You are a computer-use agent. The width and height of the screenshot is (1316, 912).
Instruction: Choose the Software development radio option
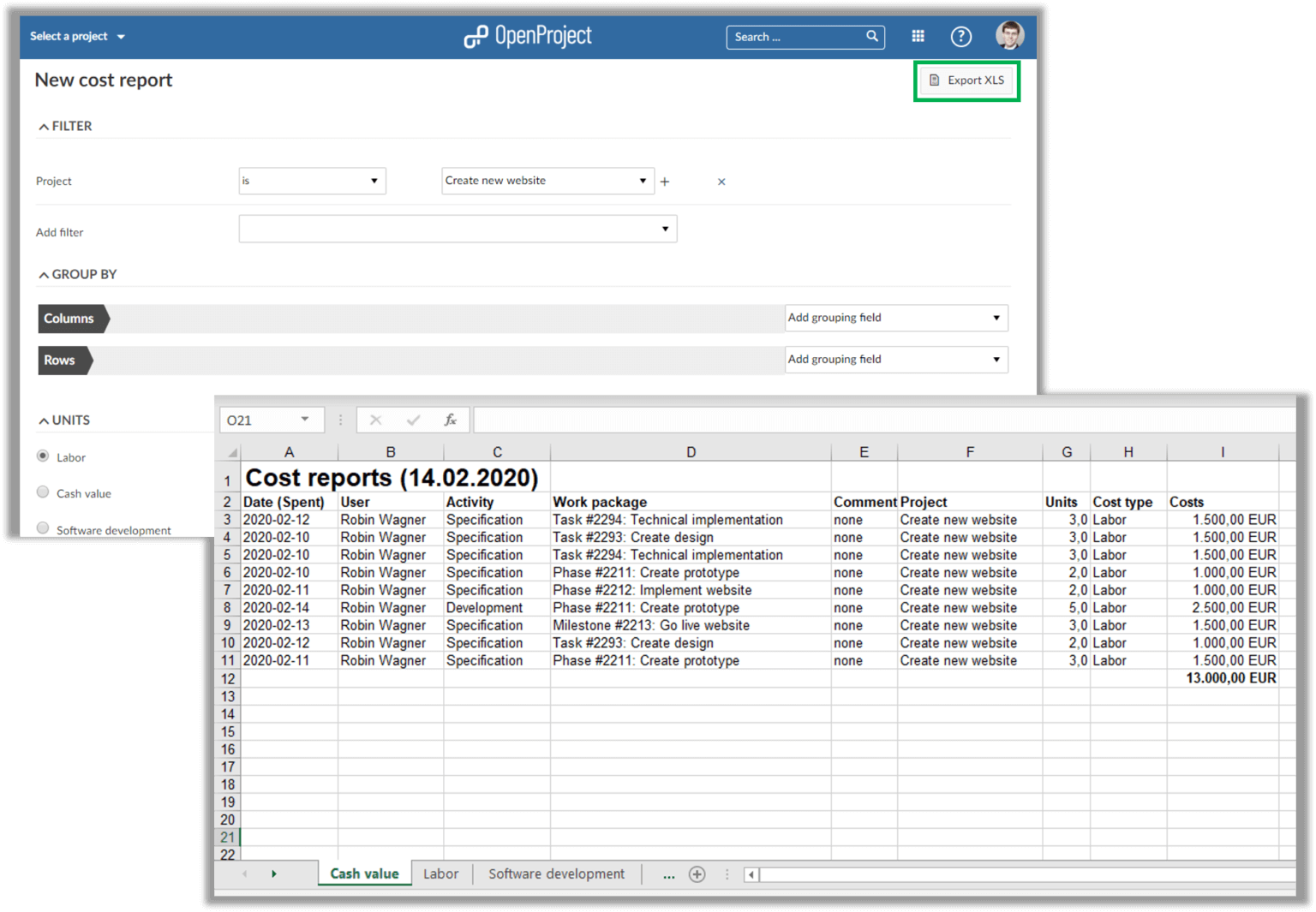click(x=42, y=528)
